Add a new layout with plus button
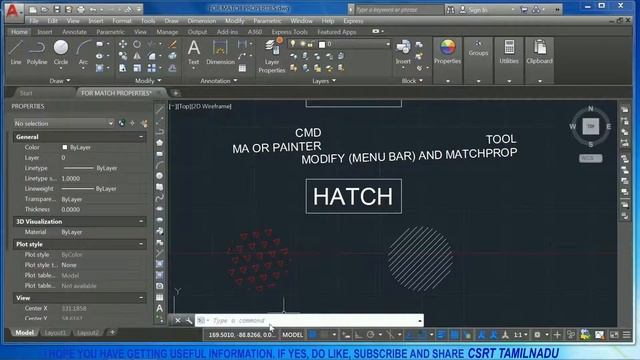The width and height of the screenshot is (640, 360). [x=112, y=333]
